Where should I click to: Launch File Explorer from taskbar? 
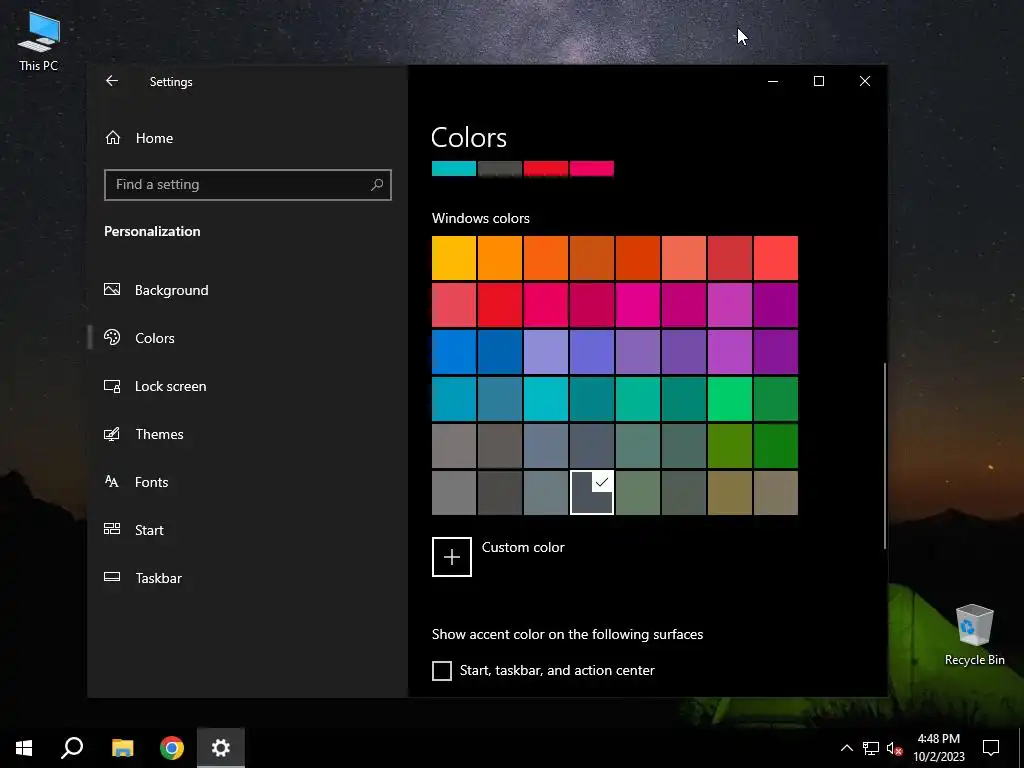[122, 748]
